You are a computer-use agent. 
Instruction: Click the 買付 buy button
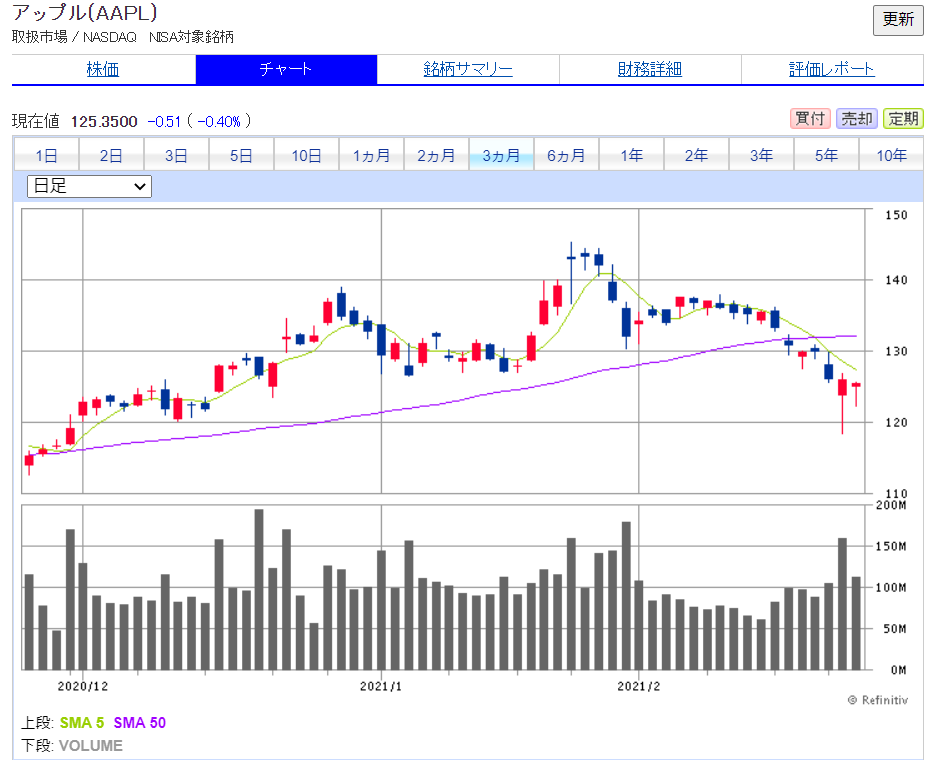[810, 119]
